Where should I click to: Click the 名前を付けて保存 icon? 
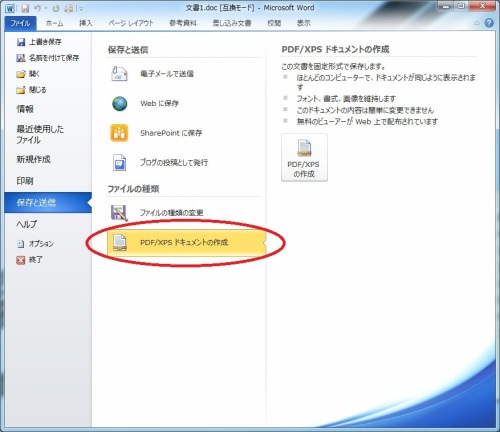click(21, 58)
